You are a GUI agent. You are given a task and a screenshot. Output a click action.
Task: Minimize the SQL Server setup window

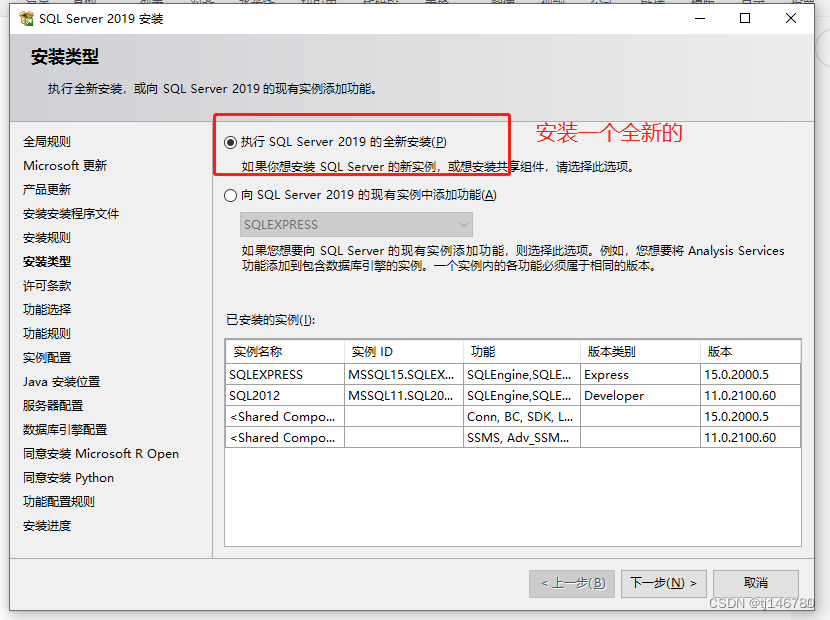[x=700, y=19]
